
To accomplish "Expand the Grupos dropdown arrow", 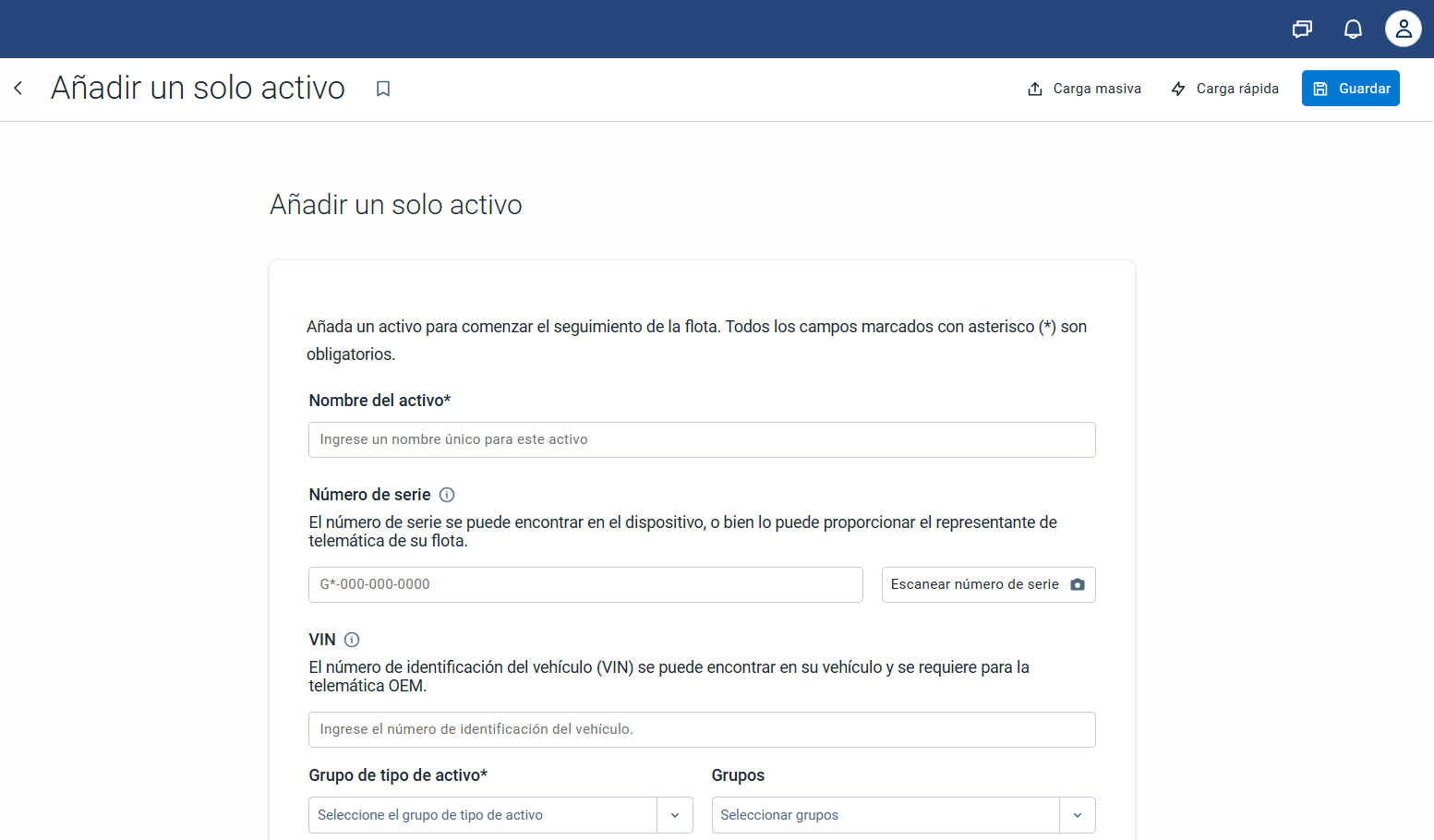I will 1078,815.
